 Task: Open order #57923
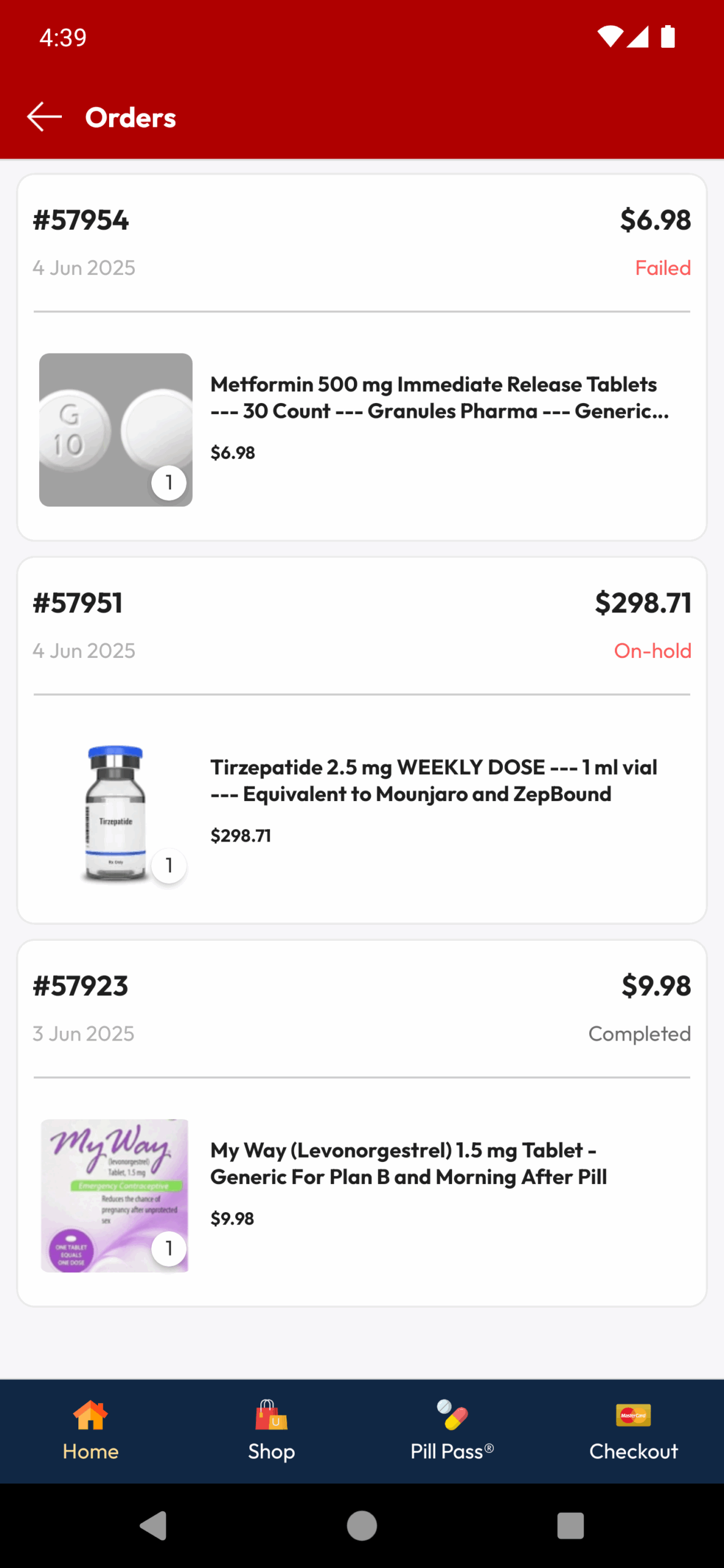[80, 986]
